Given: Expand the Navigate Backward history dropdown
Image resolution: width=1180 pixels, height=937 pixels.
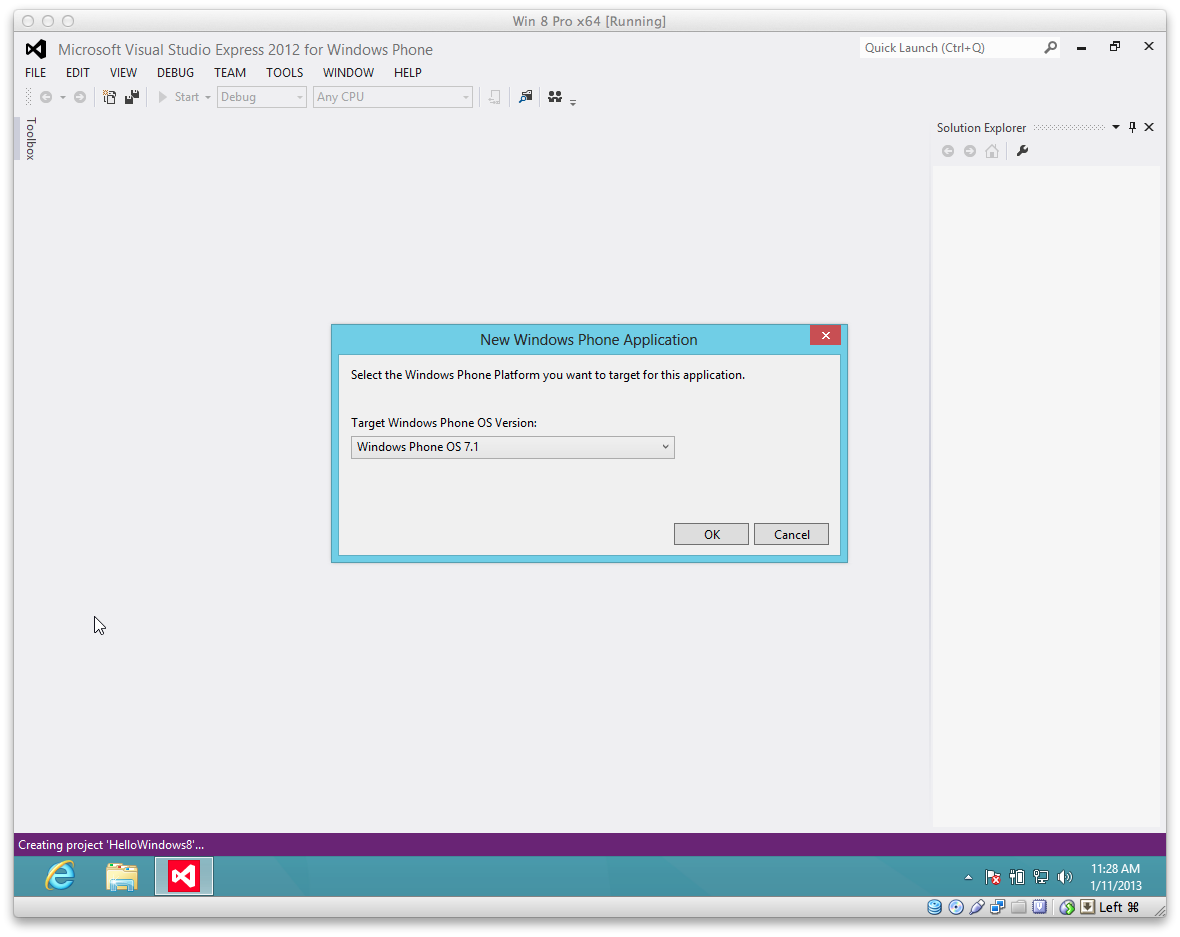Looking at the screenshot, I should (62, 97).
